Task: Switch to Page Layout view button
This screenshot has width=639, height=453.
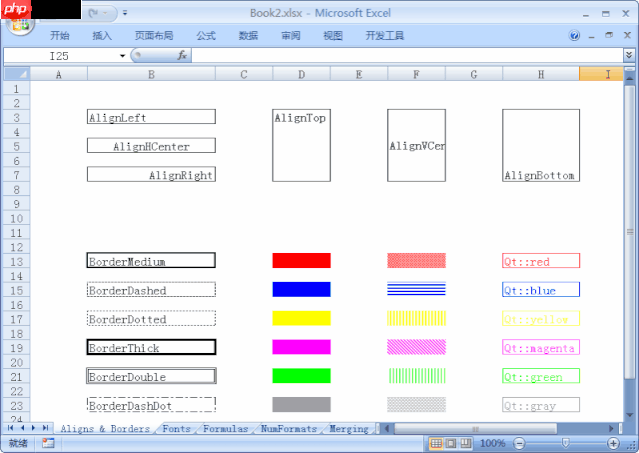Action: pos(451,443)
